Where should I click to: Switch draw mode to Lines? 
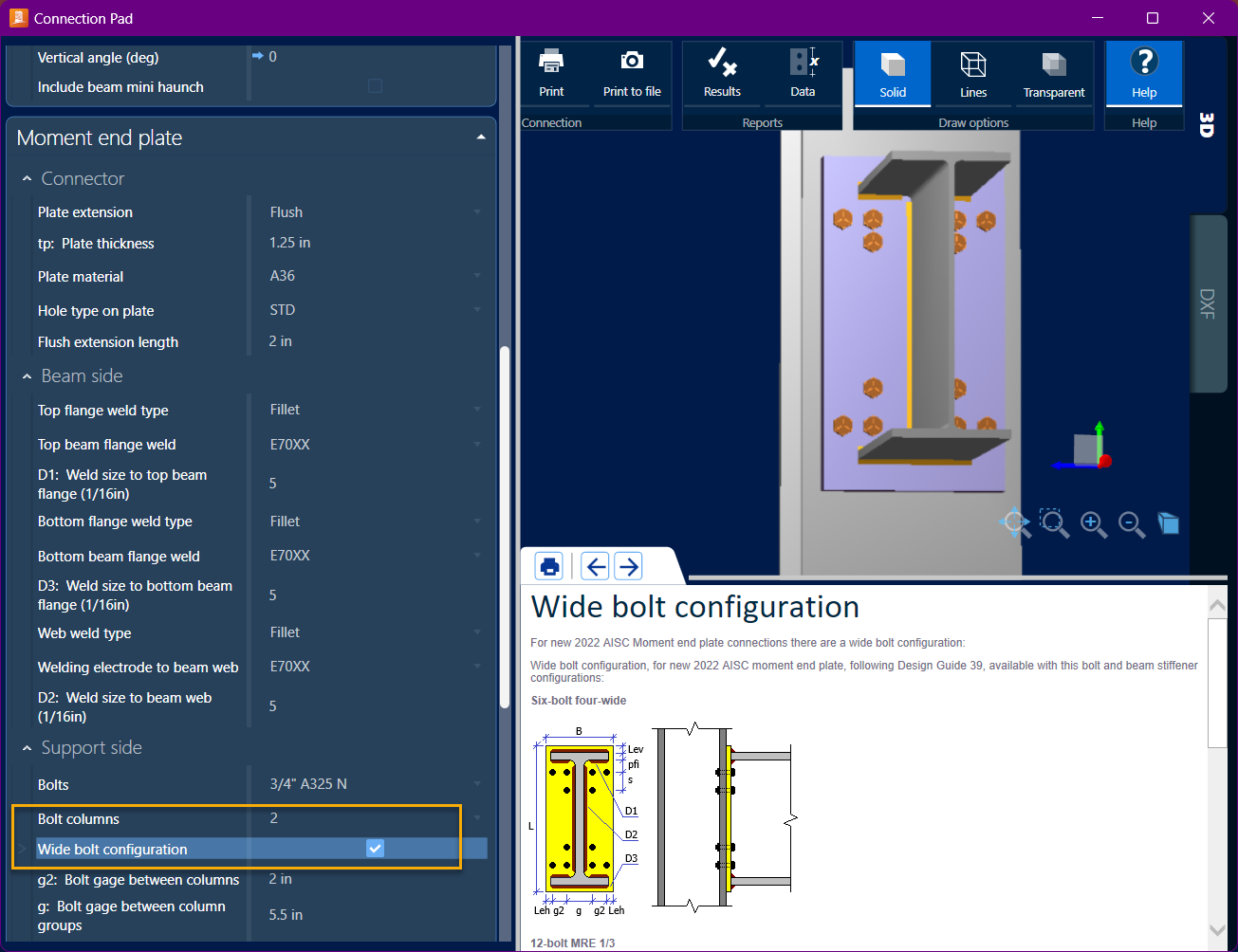click(973, 72)
